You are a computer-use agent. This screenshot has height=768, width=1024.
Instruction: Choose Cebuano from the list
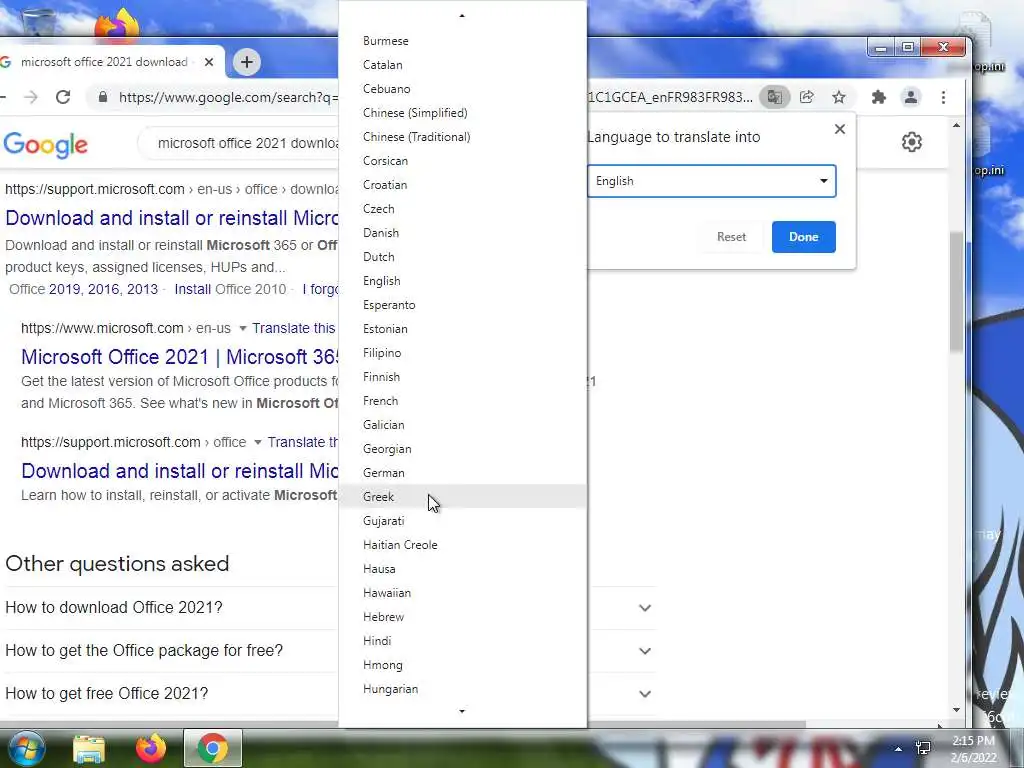(x=462, y=89)
